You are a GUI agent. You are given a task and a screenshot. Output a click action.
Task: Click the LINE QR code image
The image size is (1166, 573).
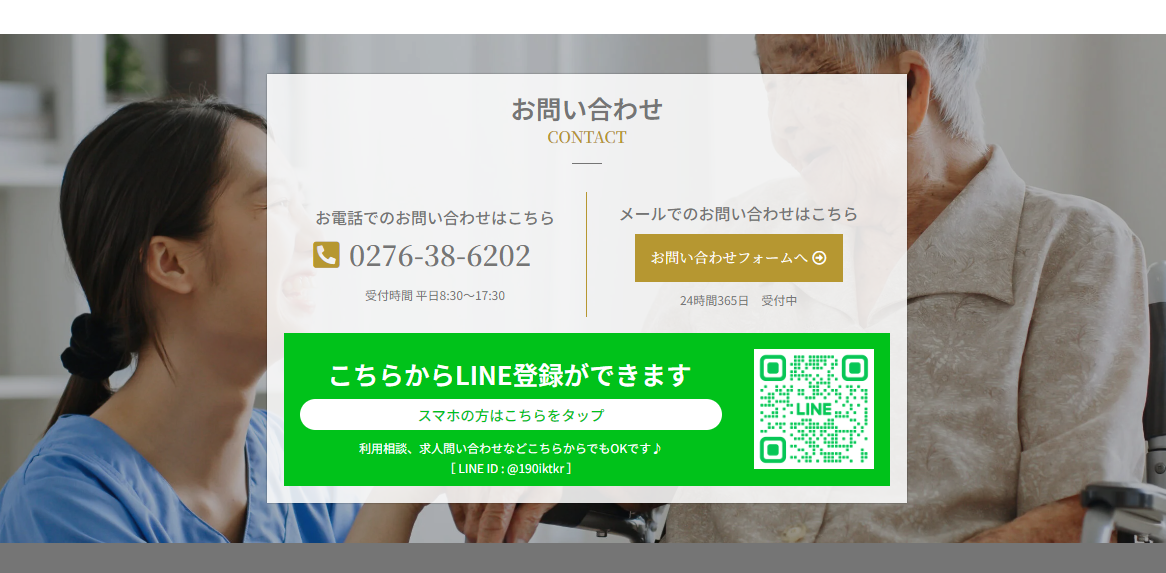coord(814,409)
